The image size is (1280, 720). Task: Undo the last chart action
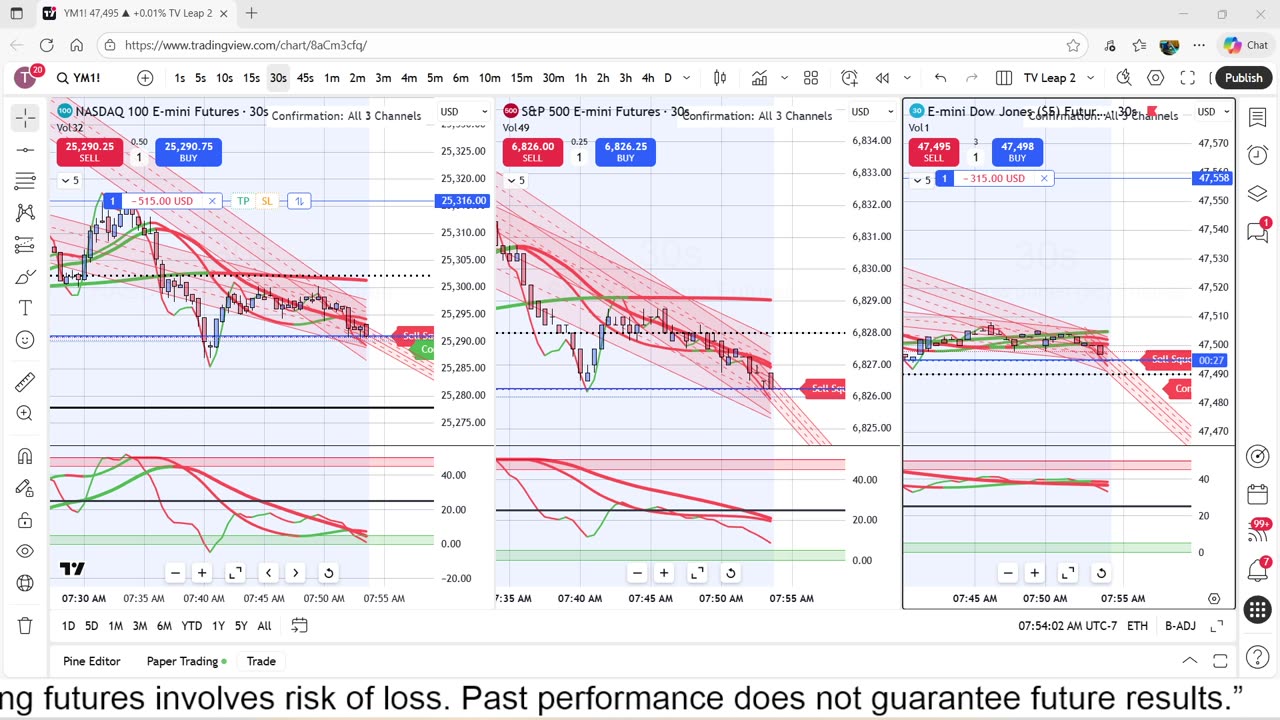940,78
